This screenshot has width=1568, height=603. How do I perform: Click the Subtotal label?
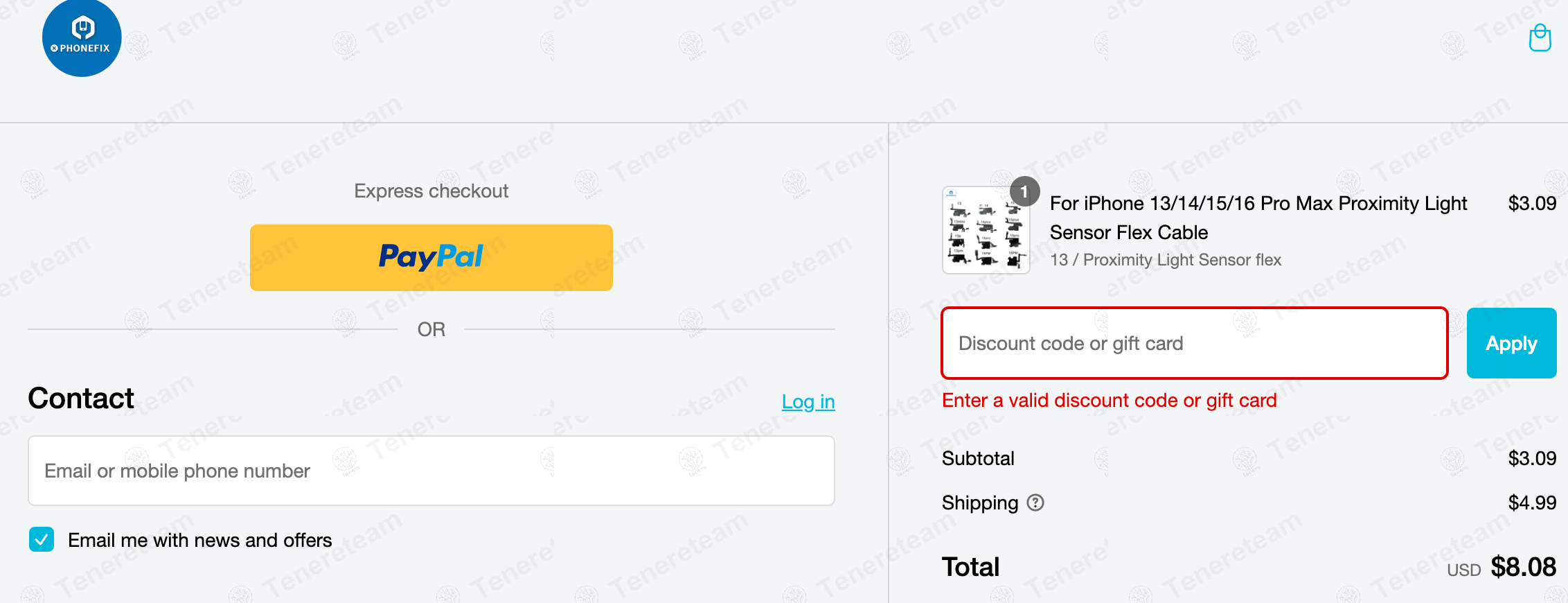coord(977,458)
